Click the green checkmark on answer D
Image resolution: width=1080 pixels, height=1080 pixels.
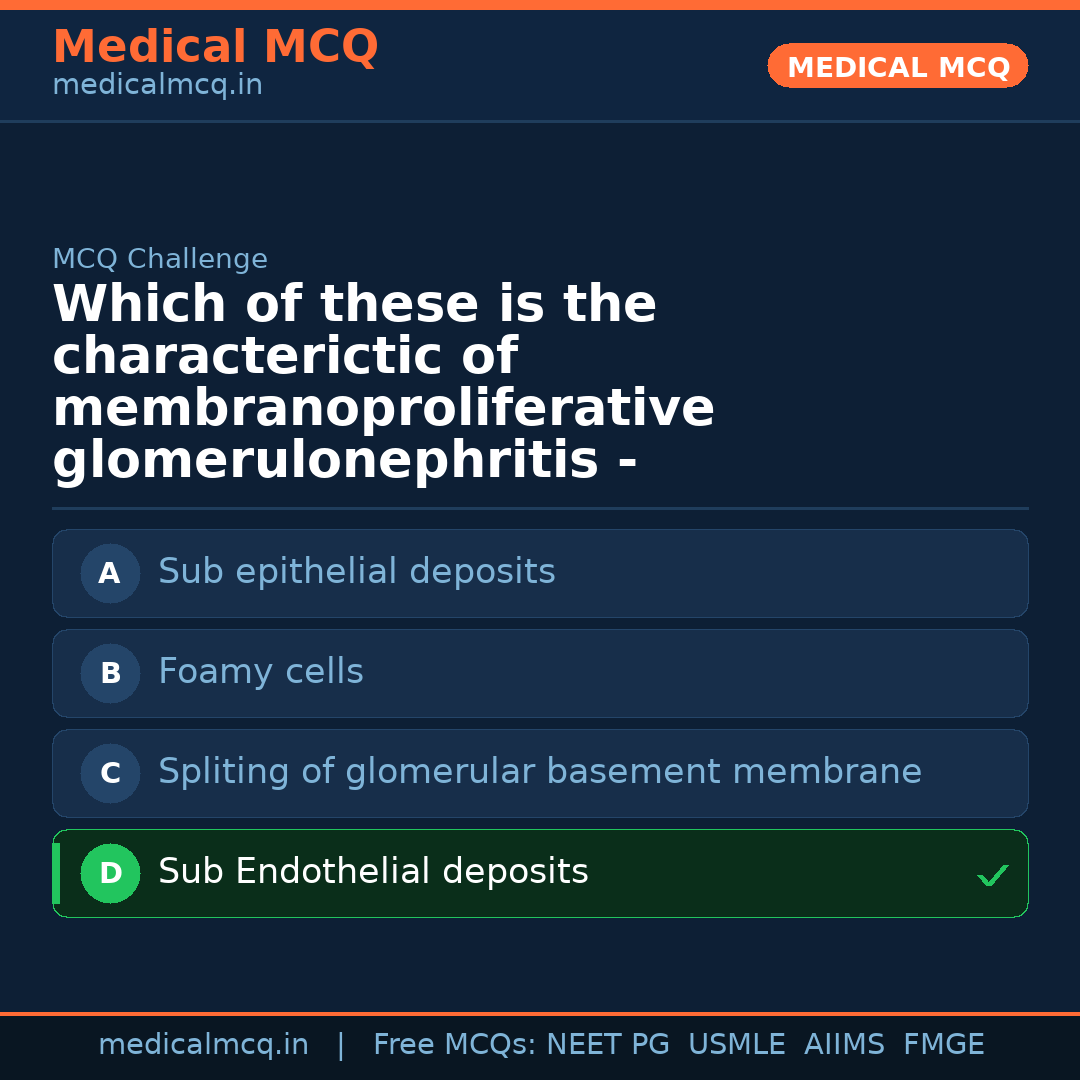coord(992,876)
